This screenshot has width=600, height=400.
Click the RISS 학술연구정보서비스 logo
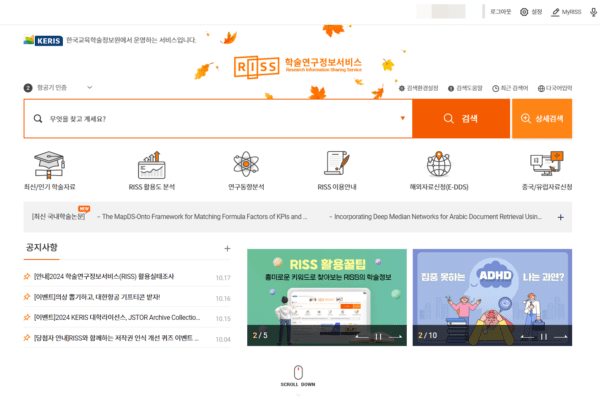coord(299,67)
